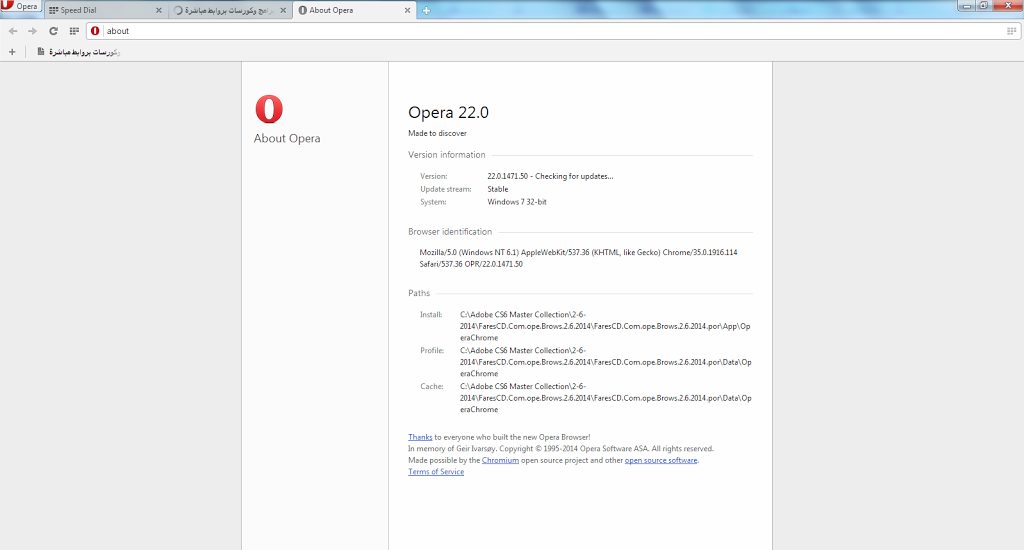
Task: Open the Thanks link
Action: 420,437
